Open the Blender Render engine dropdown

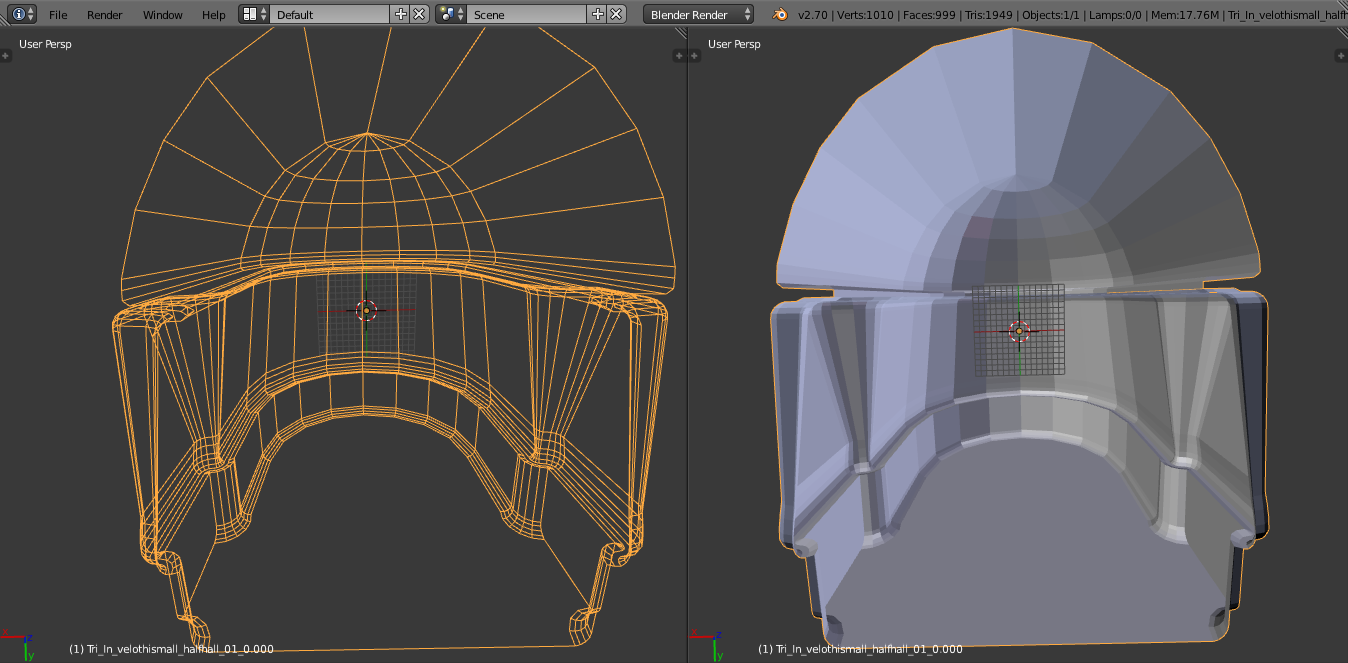click(x=699, y=14)
